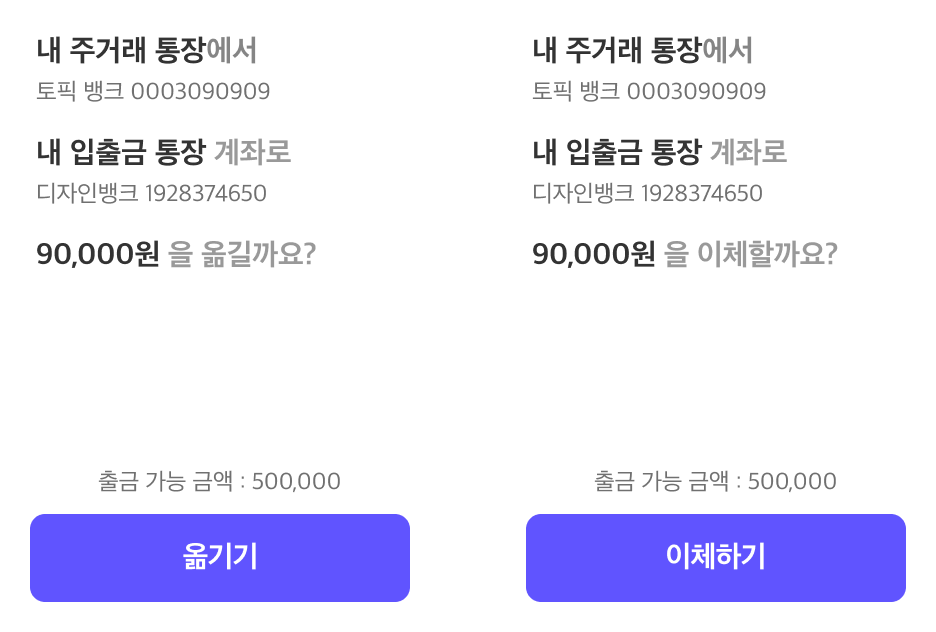Select 내 주거래 통장에서 heading in 옮기기 panel
Screen dimensions: 936x632
pyautogui.click(x=147, y=50)
